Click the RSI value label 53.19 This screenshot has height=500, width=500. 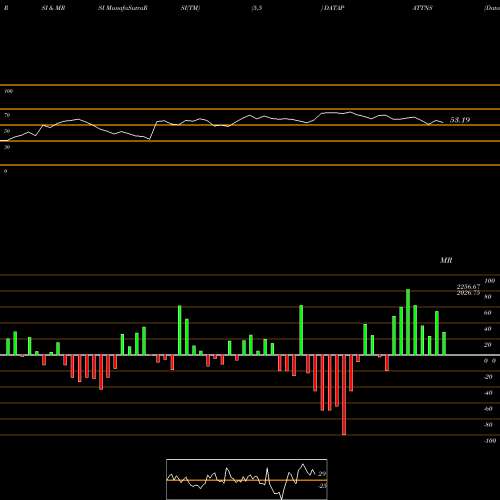[x=460, y=120]
